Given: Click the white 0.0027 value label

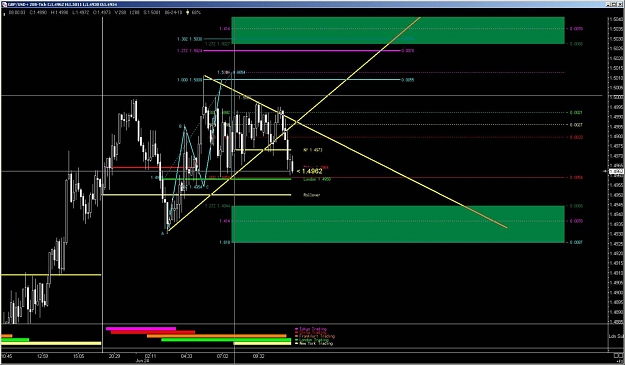Looking at the screenshot, I should click(x=576, y=125).
